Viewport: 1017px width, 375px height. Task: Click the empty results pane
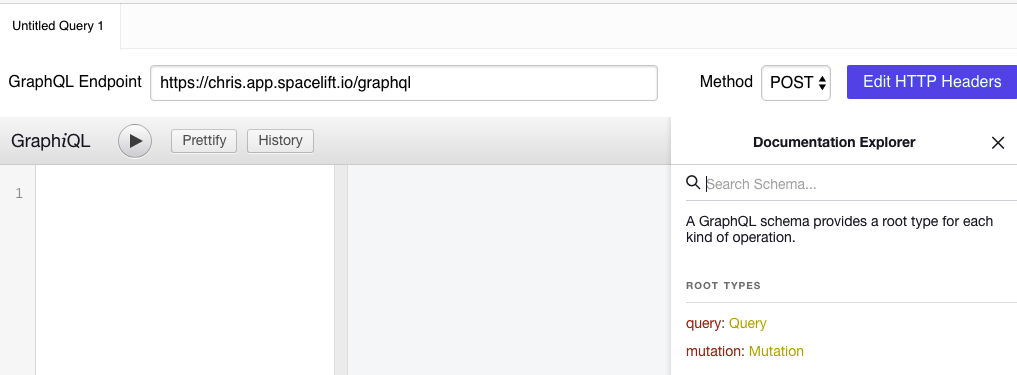[x=509, y=269]
